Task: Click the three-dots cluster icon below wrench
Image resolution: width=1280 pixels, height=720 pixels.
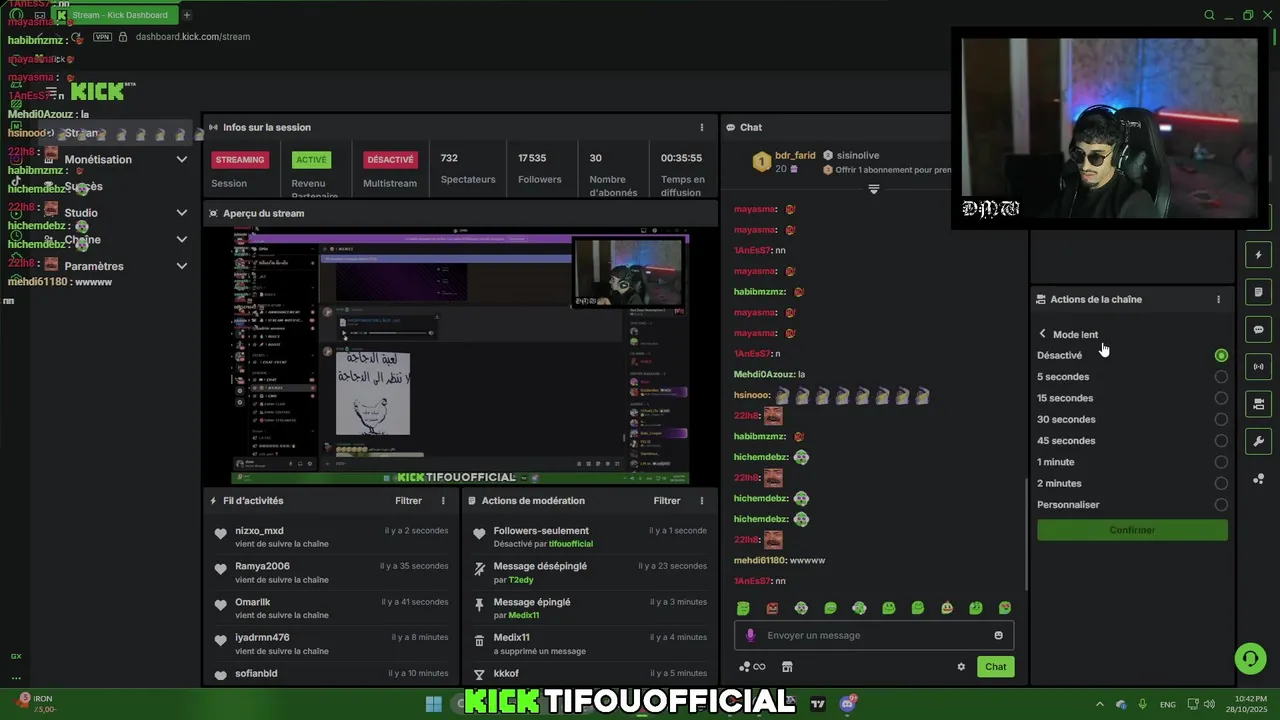Action: [x=1258, y=479]
